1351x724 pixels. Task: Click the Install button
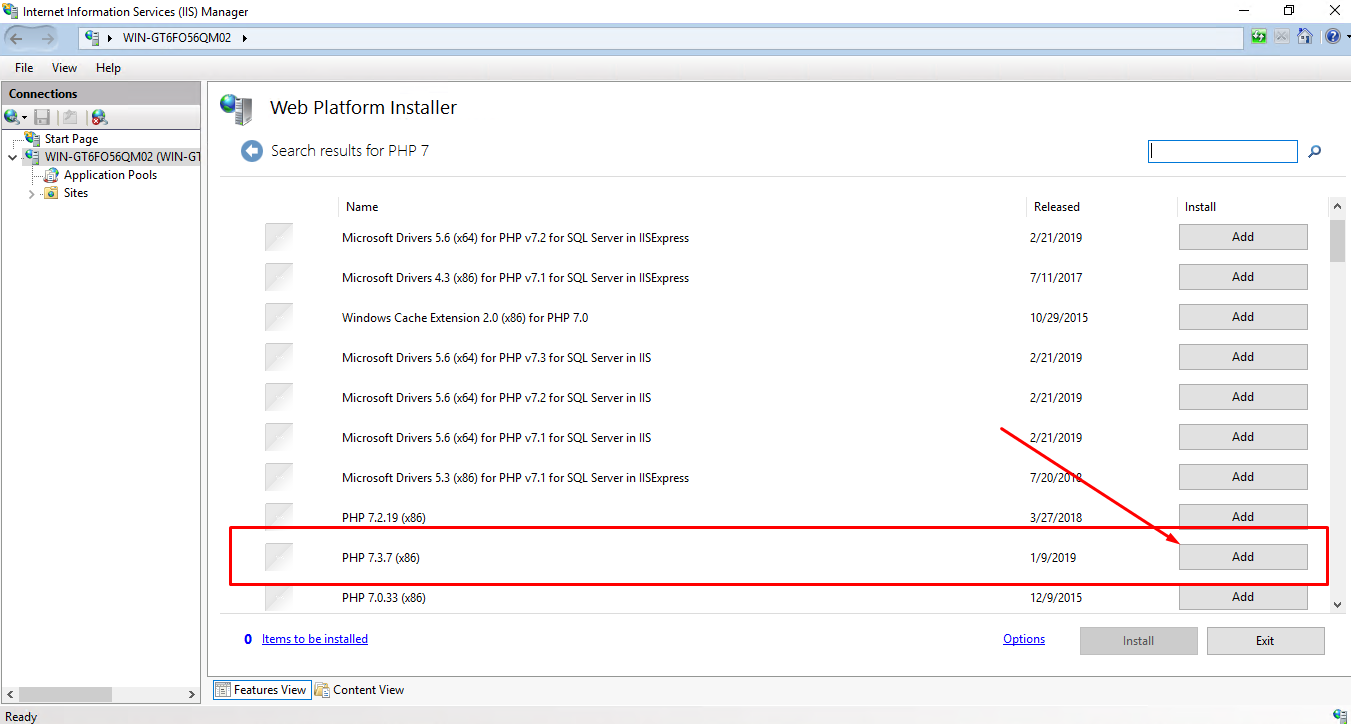(1138, 641)
